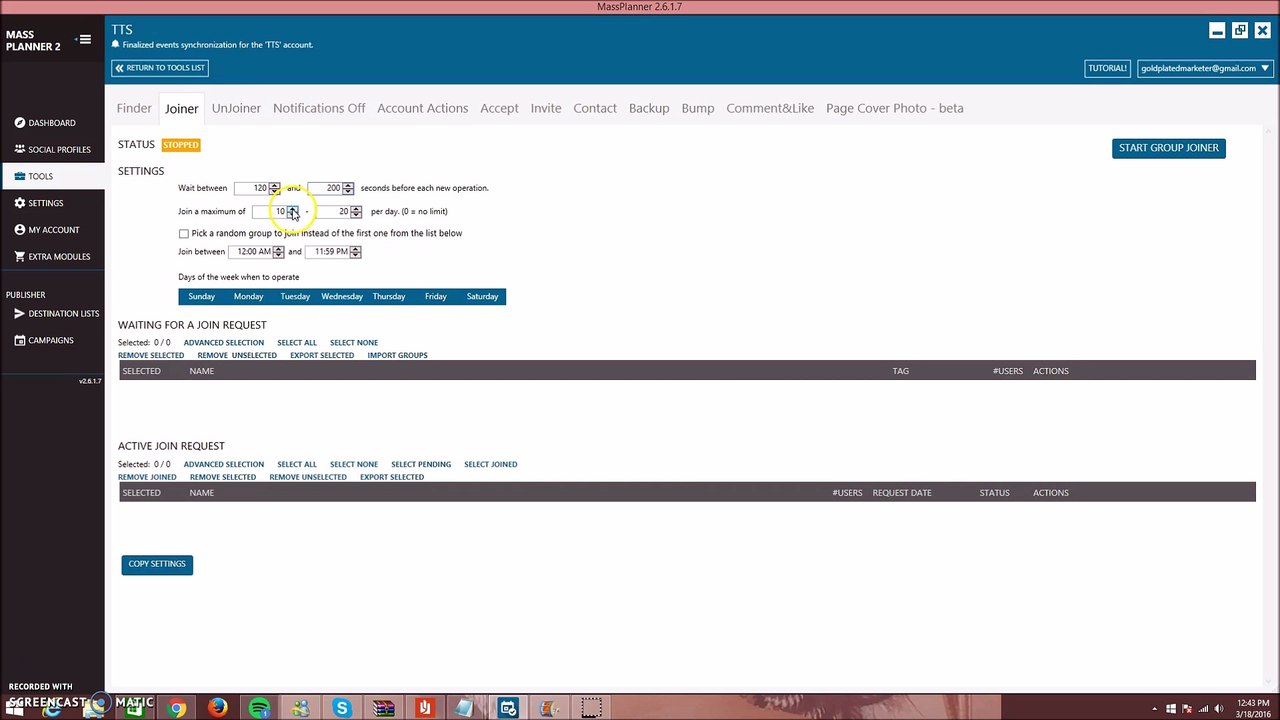The width and height of the screenshot is (1280, 720).
Task: Sort active requests by Request Date column
Action: (x=902, y=493)
